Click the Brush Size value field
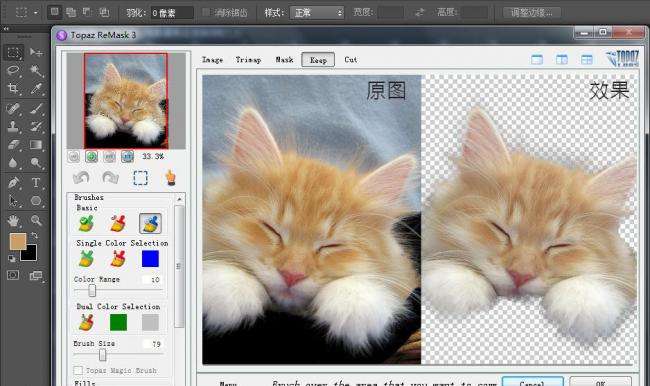The height and width of the screenshot is (386, 650). pyautogui.click(x=152, y=344)
